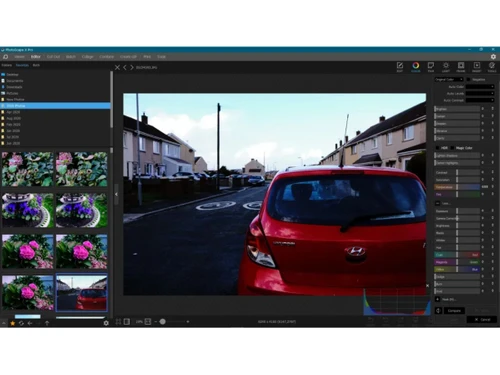Image resolution: width=500 pixels, height=375 pixels.
Task: Open the Auto Contrast dropdown
Action: point(480,100)
